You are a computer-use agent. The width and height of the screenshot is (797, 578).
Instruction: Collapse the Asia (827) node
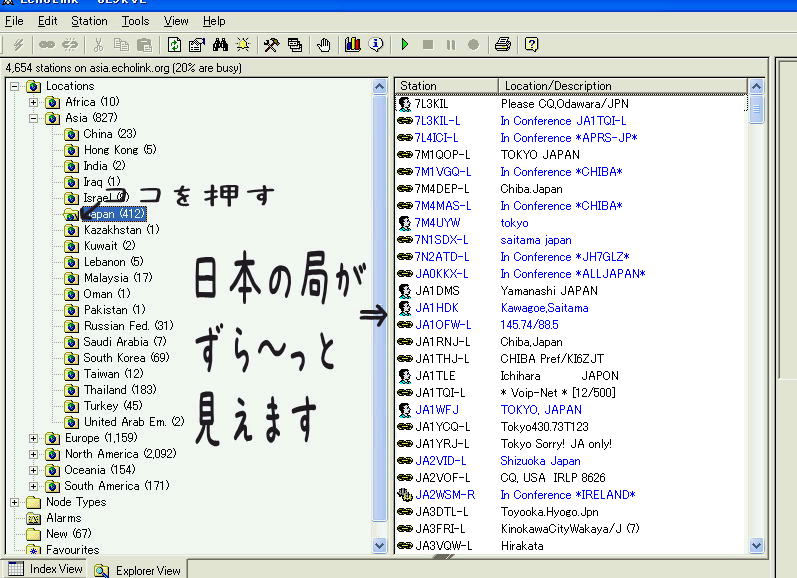point(34,118)
